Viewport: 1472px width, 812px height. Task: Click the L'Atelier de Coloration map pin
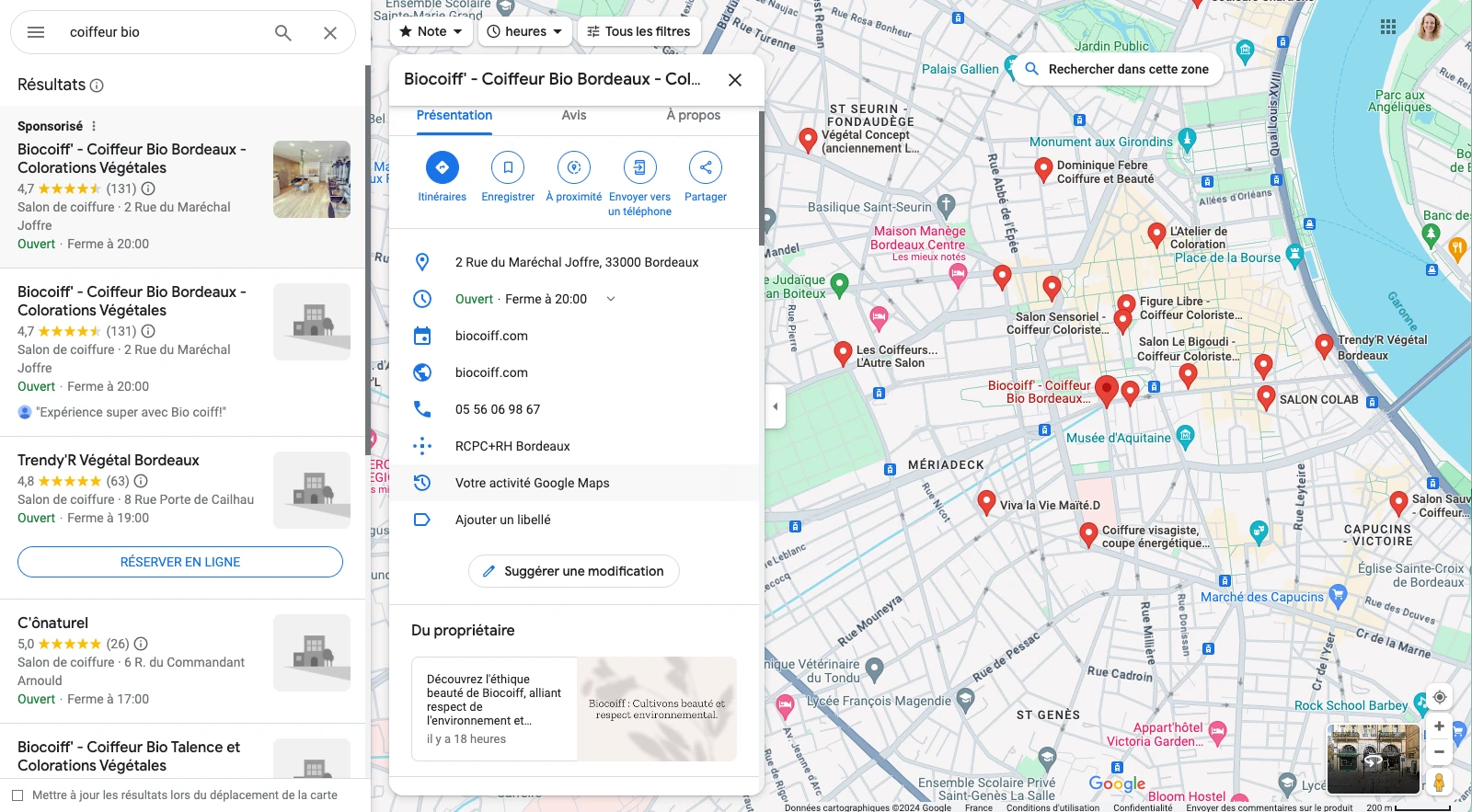pyautogui.click(x=1157, y=234)
